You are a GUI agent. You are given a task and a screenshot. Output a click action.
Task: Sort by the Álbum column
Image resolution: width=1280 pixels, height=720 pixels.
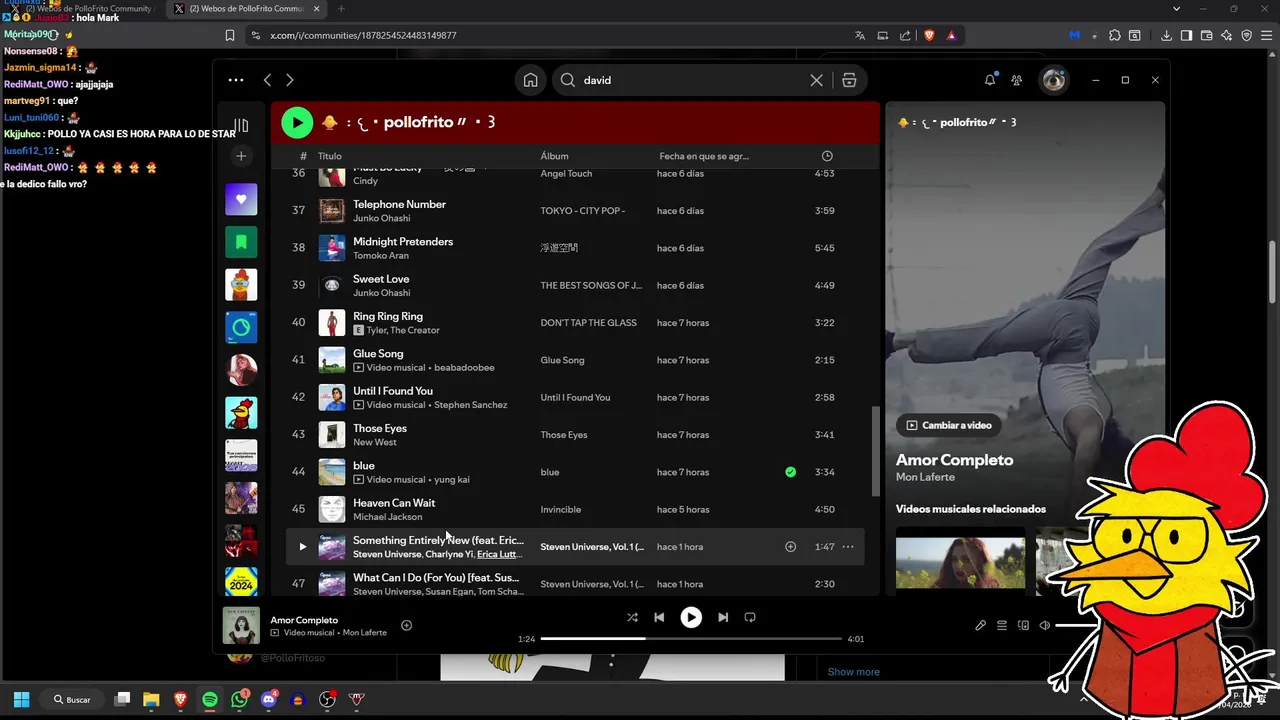pos(554,156)
